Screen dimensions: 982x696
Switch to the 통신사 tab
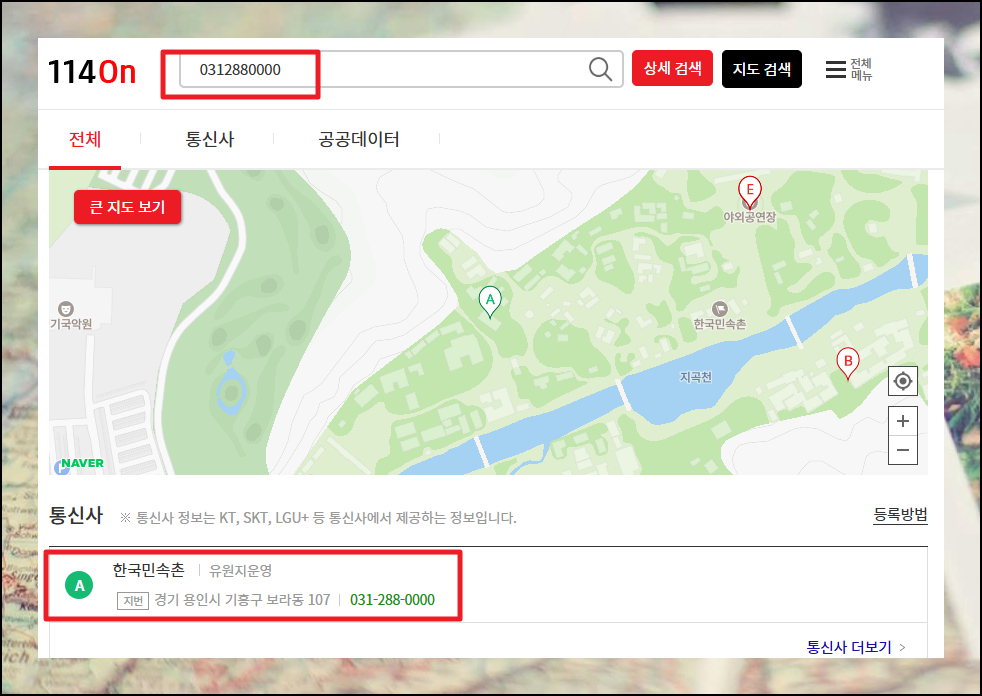pos(209,139)
